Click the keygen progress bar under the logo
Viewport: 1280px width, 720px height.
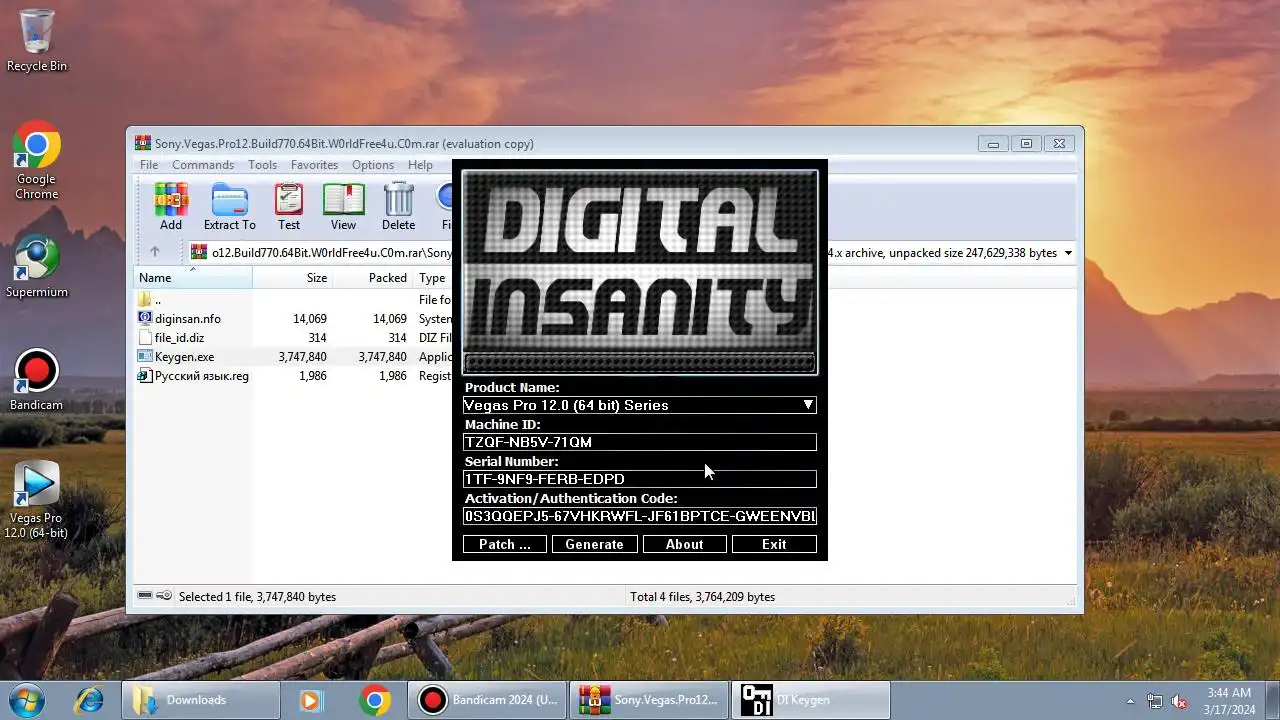pyautogui.click(x=640, y=363)
